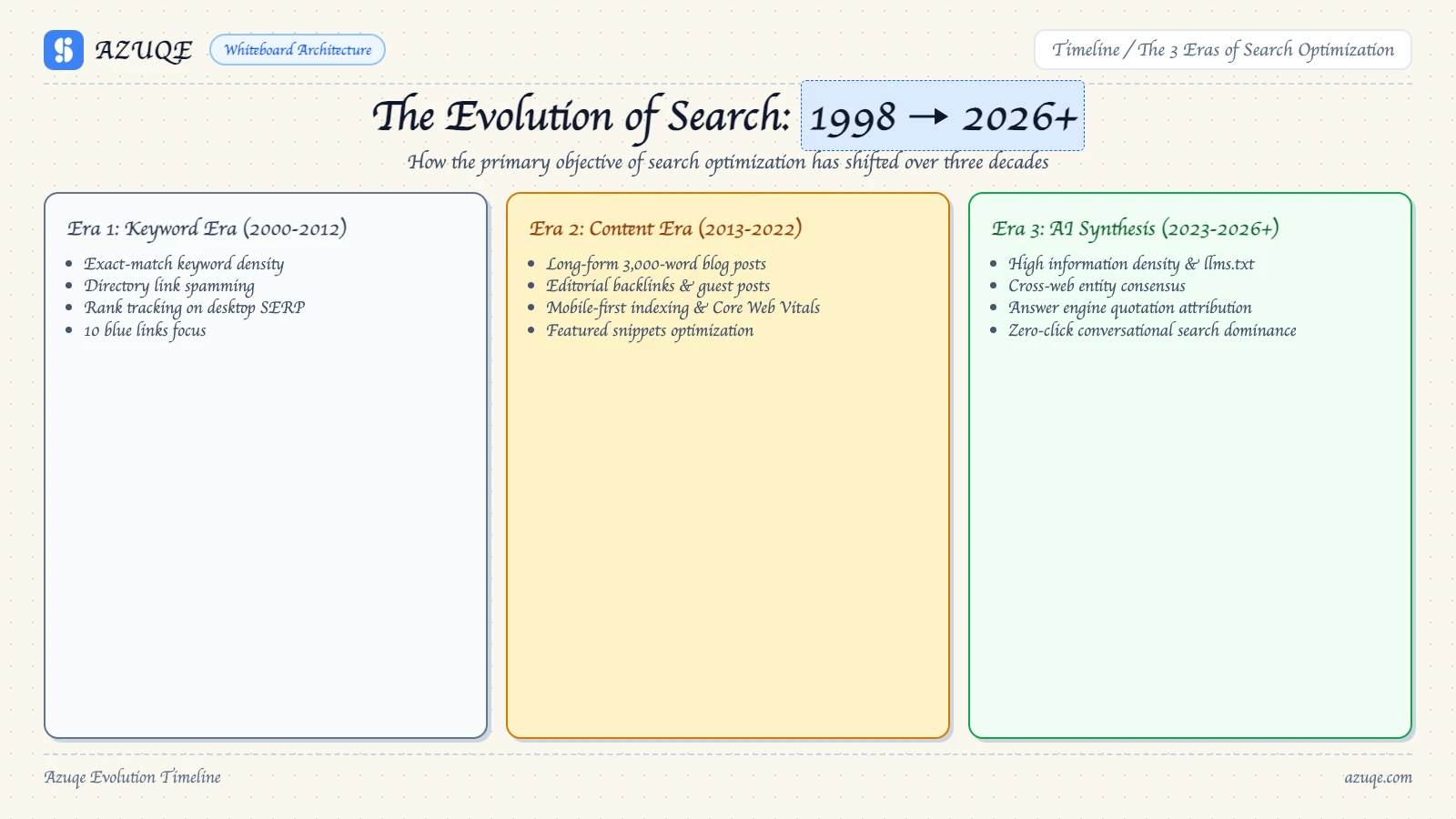Open the Timeline breadcrumb label
Screen dimensions: 1456x819
pyautogui.click(x=1223, y=50)
